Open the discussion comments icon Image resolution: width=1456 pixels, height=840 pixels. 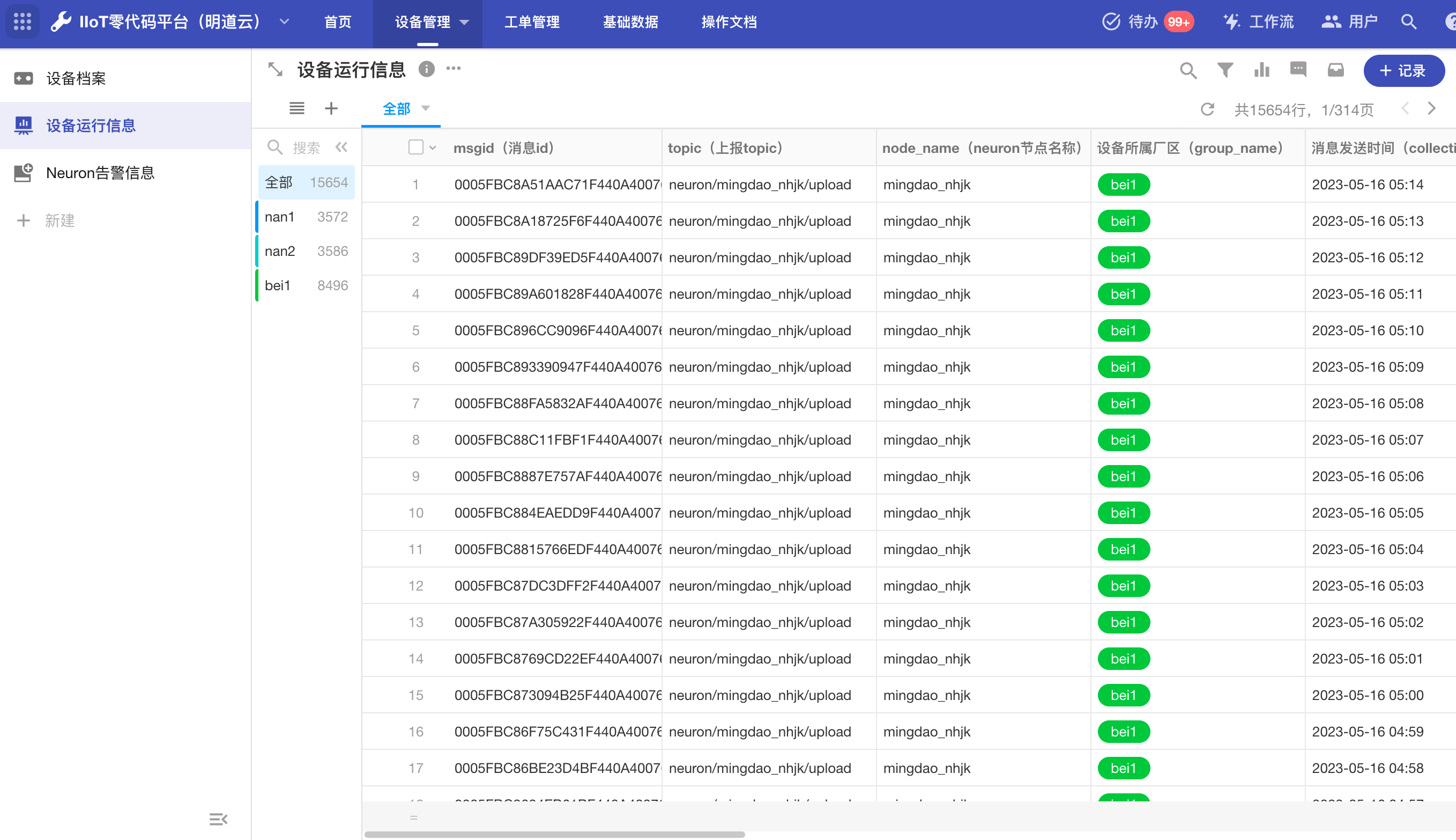click(1298, 70)
